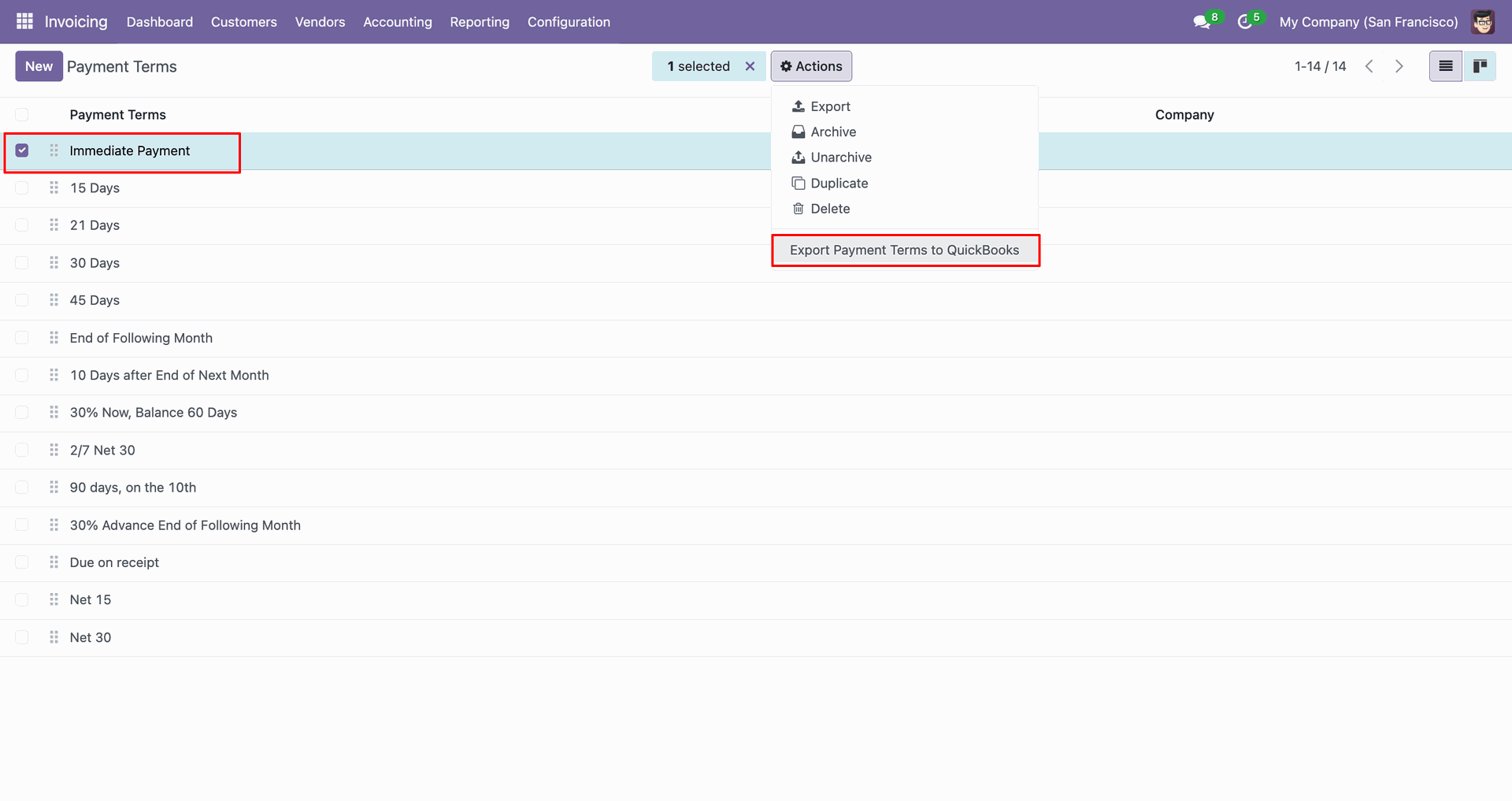Clear selection with the X icon
Image resolution: width=1512 pixels, height=801 pixels.
pyautogui.click(x=750, y=66)
